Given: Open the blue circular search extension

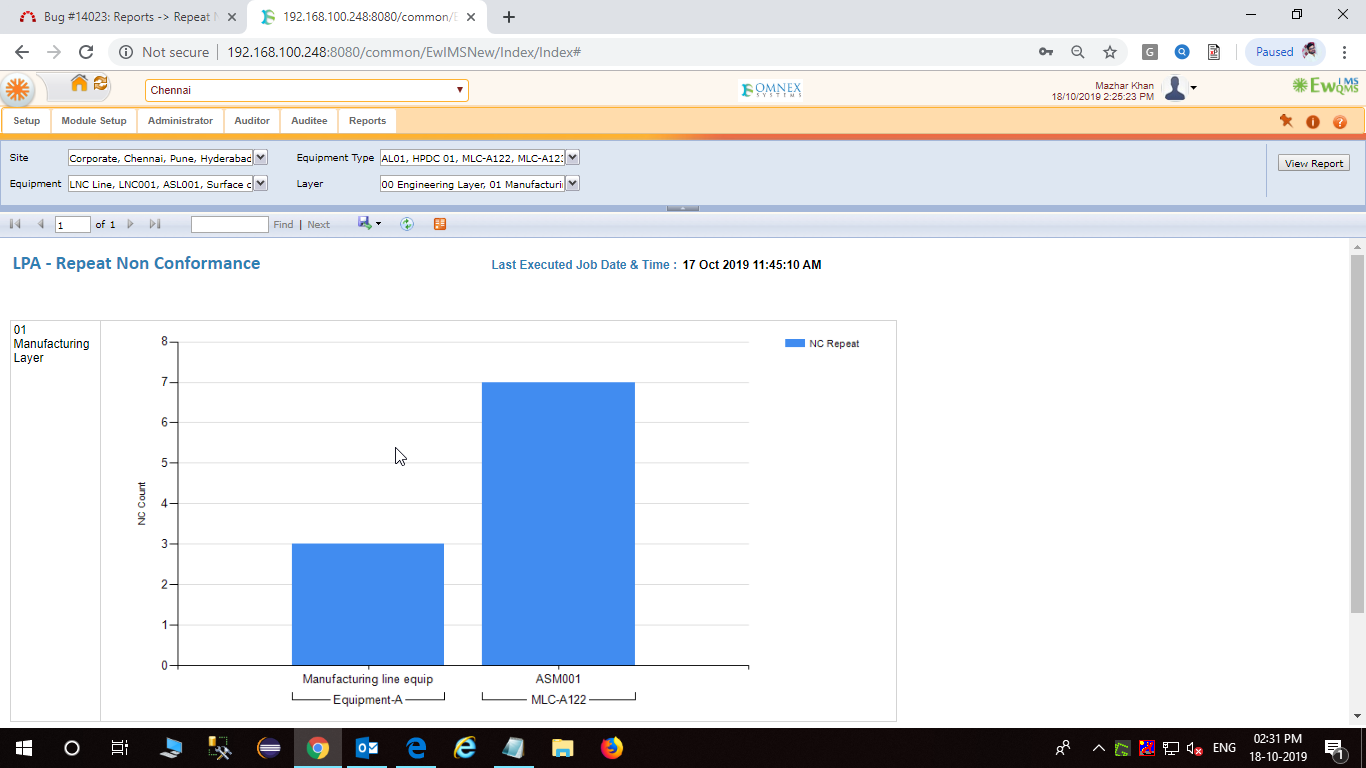Looking at the screenshot, I should 1182,52.
